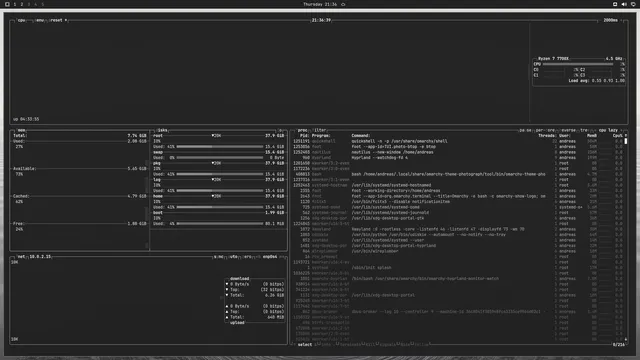The height and width of the screenshot is (360, 640).
Task: Select the systemd-hostnamed process row
Action: point(458,185)
